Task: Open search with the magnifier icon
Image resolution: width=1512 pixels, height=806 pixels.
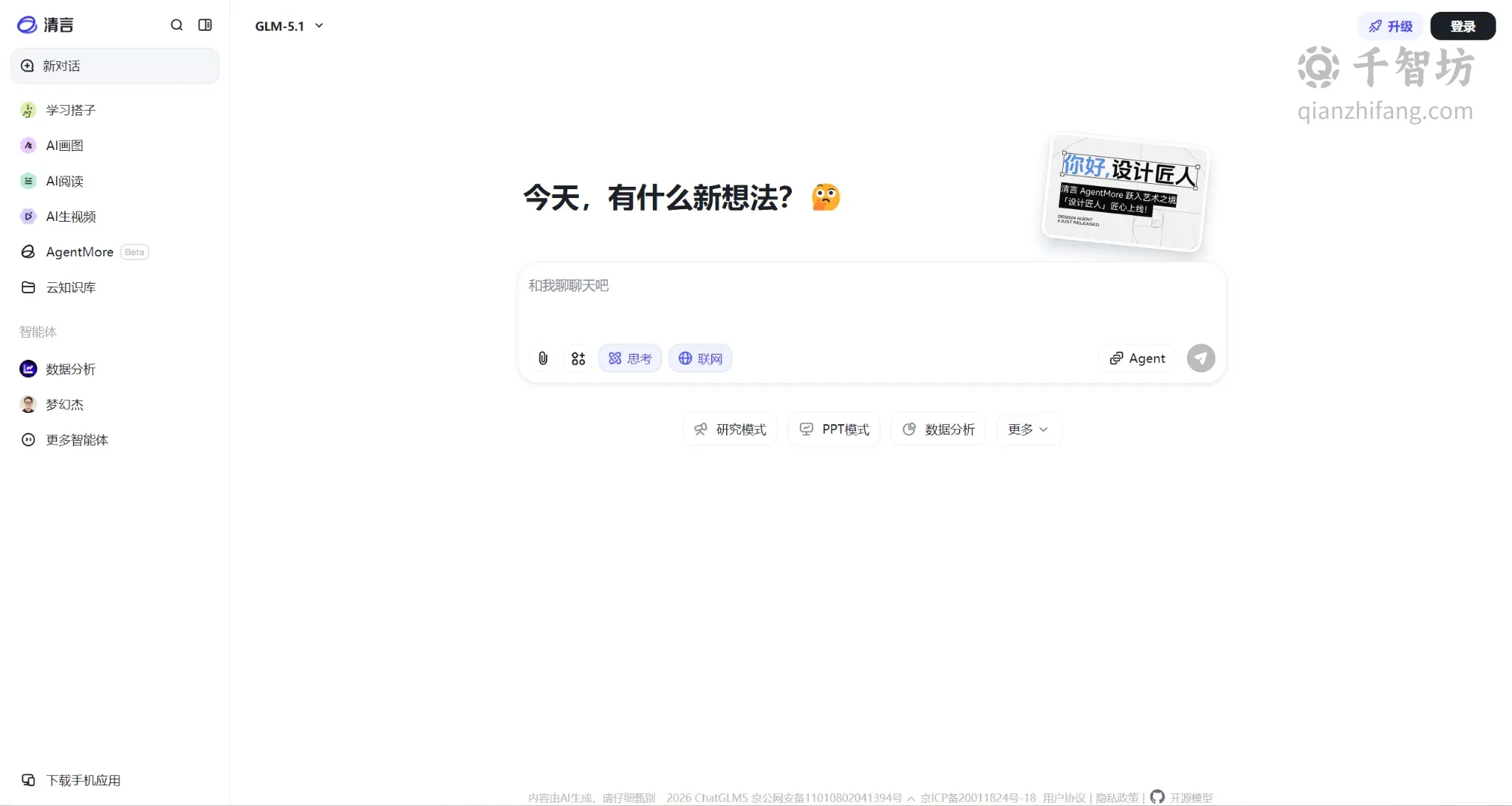Action: coord(177,25)
